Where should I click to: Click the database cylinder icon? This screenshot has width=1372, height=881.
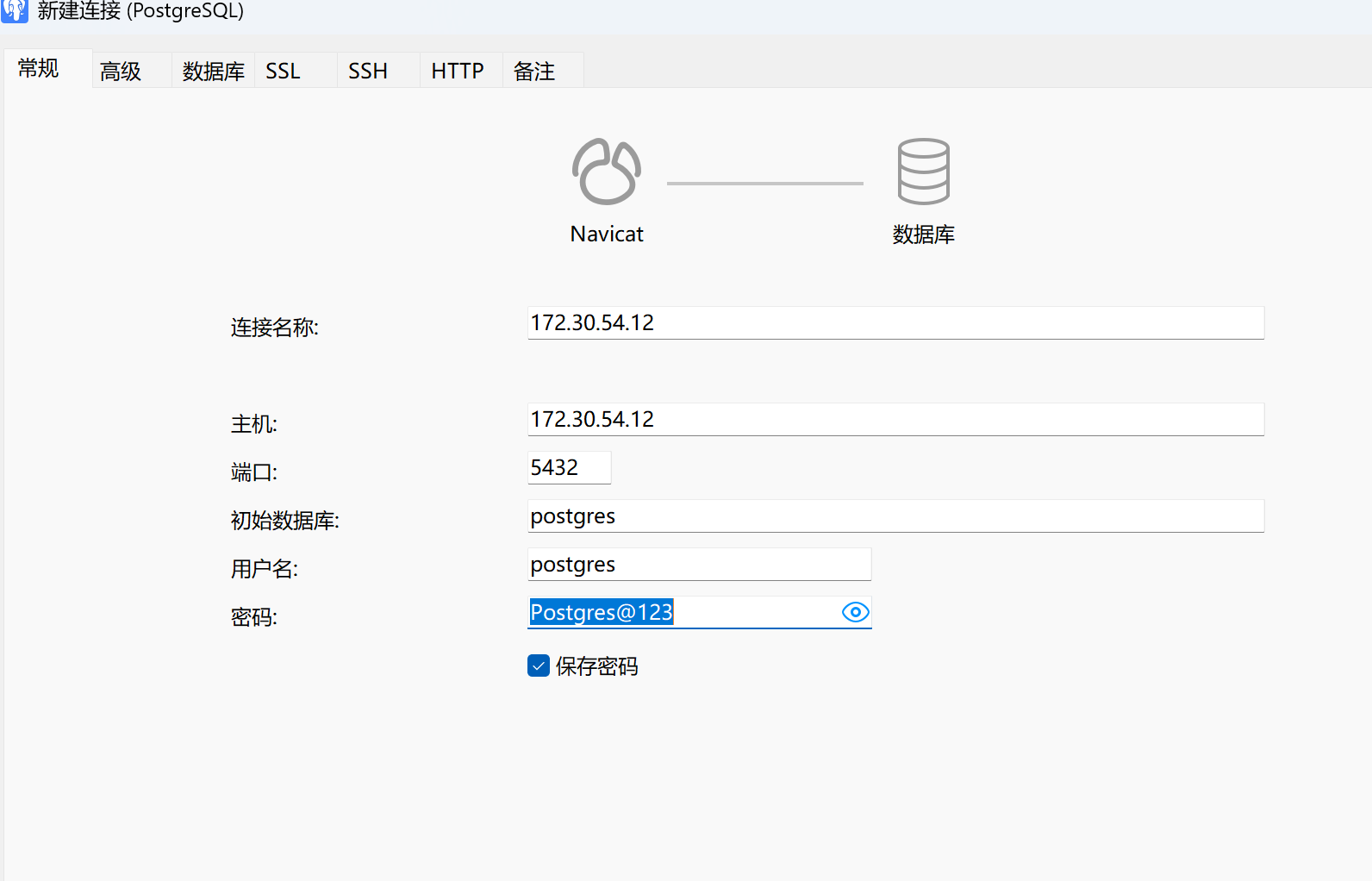tap(924, 172)
